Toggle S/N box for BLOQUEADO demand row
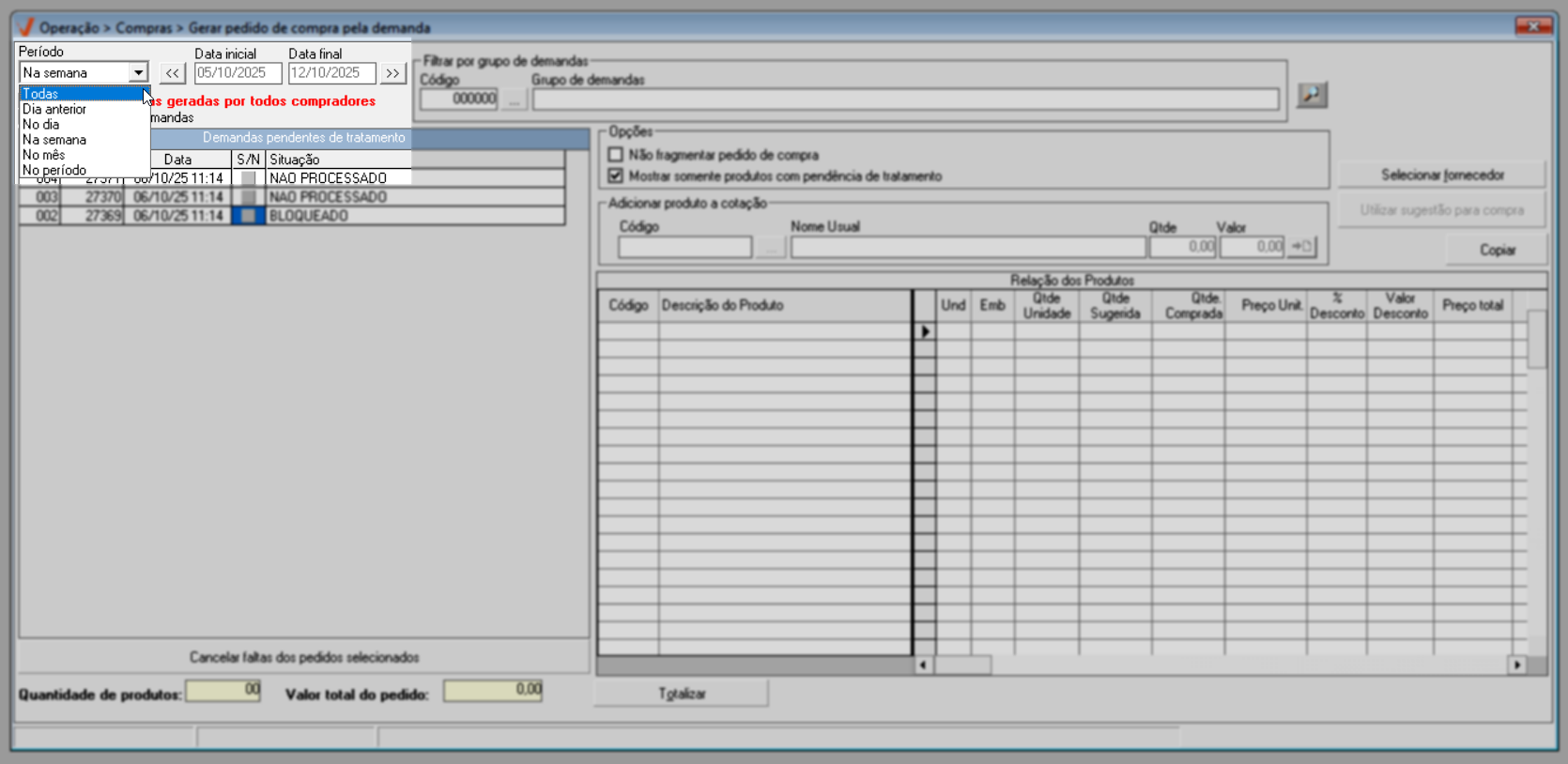1568x764 pixels. tap(248, 216)
